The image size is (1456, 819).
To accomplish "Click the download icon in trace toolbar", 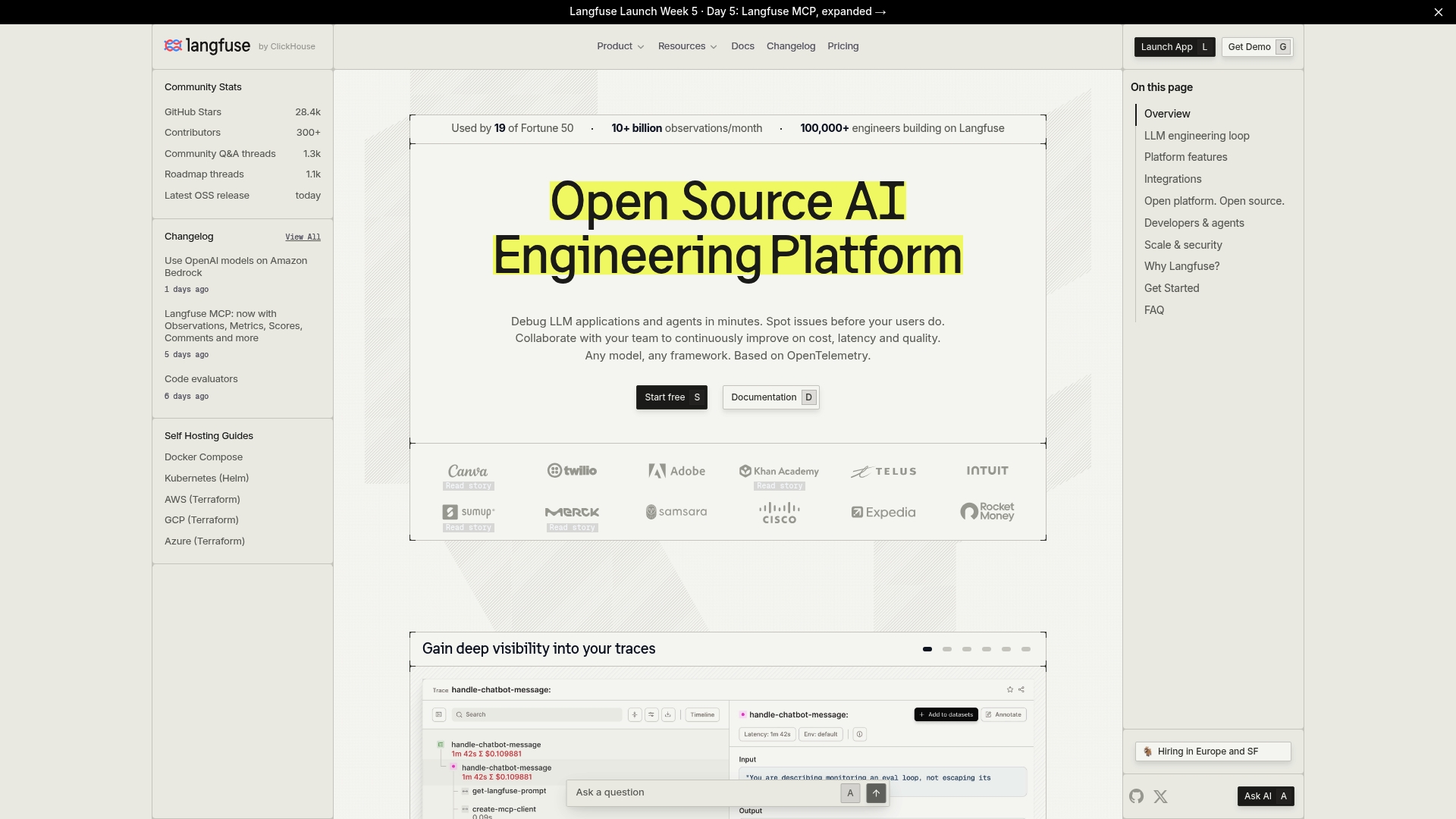I will pos(668,714).
